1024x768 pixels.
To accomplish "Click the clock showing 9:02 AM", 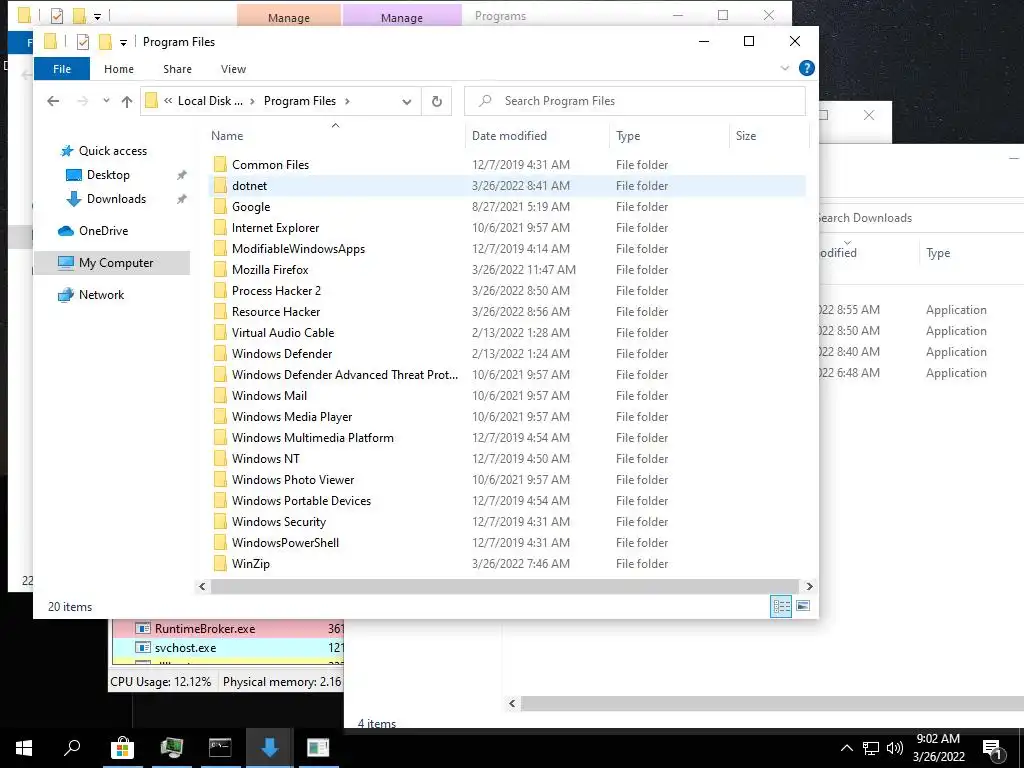I will click(938, 748).
